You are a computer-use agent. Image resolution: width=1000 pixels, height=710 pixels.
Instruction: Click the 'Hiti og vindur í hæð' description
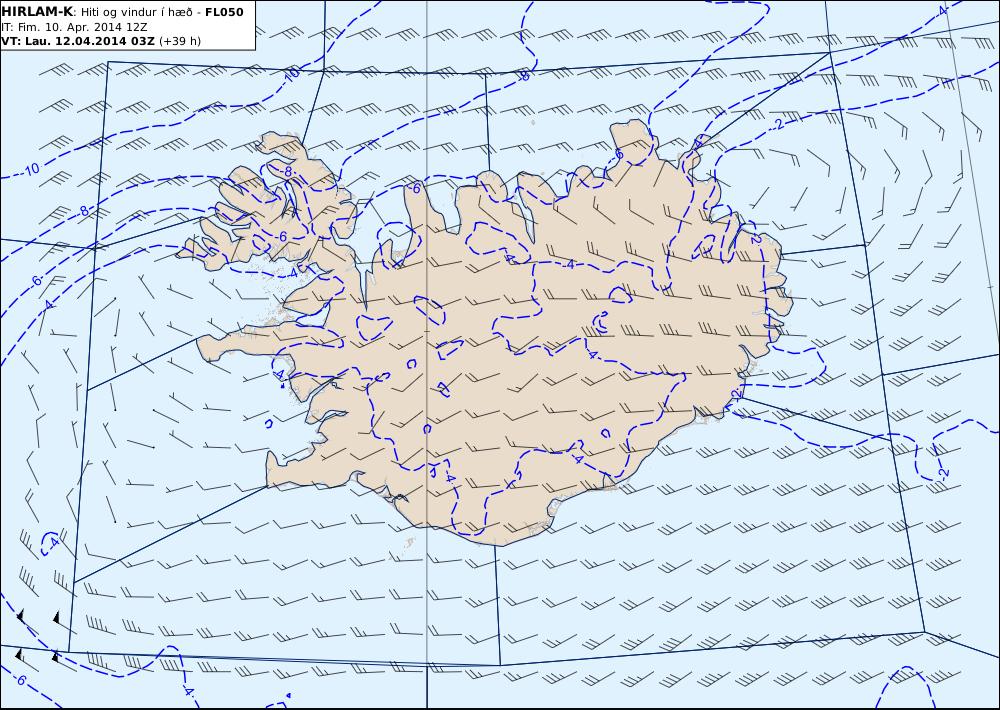(136, 12)
